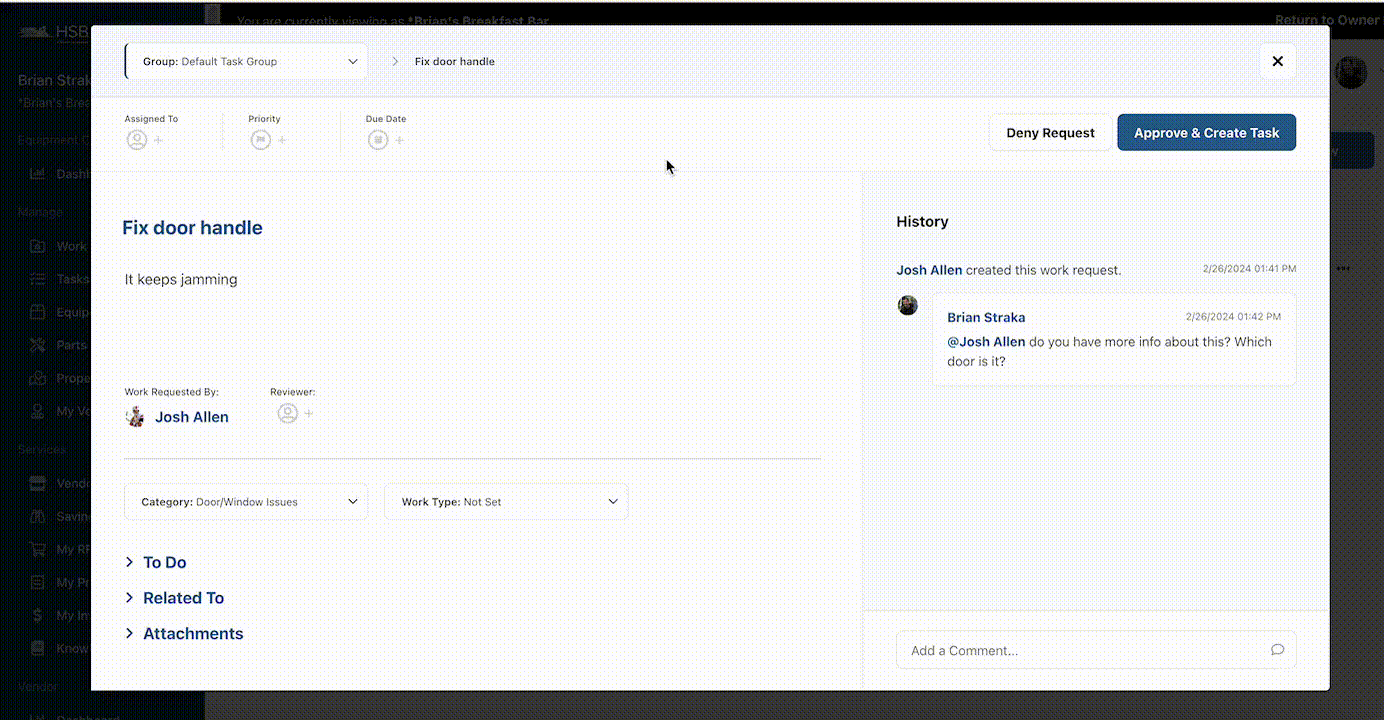Add a reviewer using the Reviewer icon
This screenshot has height=720, width=1384.
tap(288, 413)
